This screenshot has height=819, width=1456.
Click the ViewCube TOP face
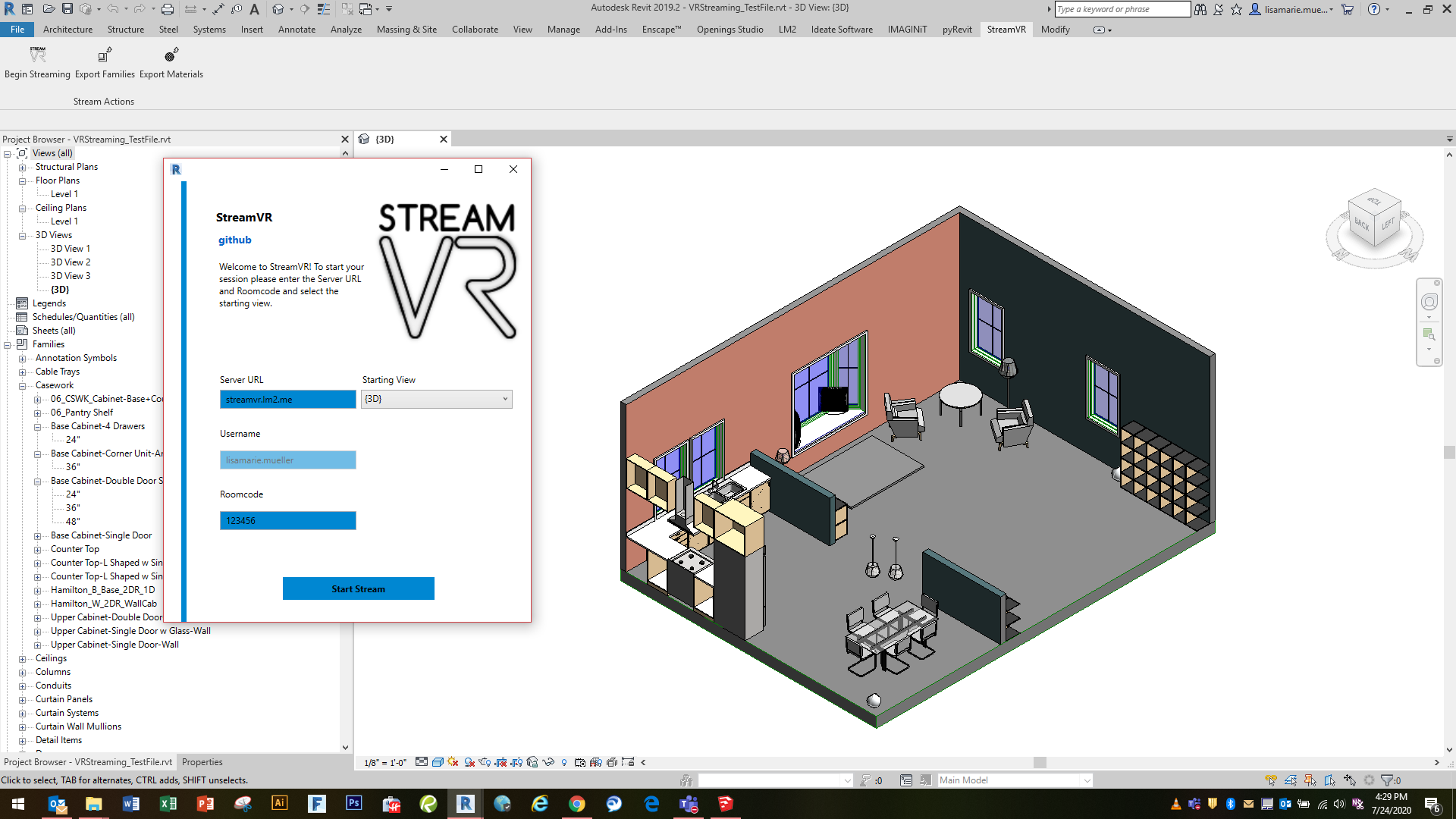(x=1374, y=203)
